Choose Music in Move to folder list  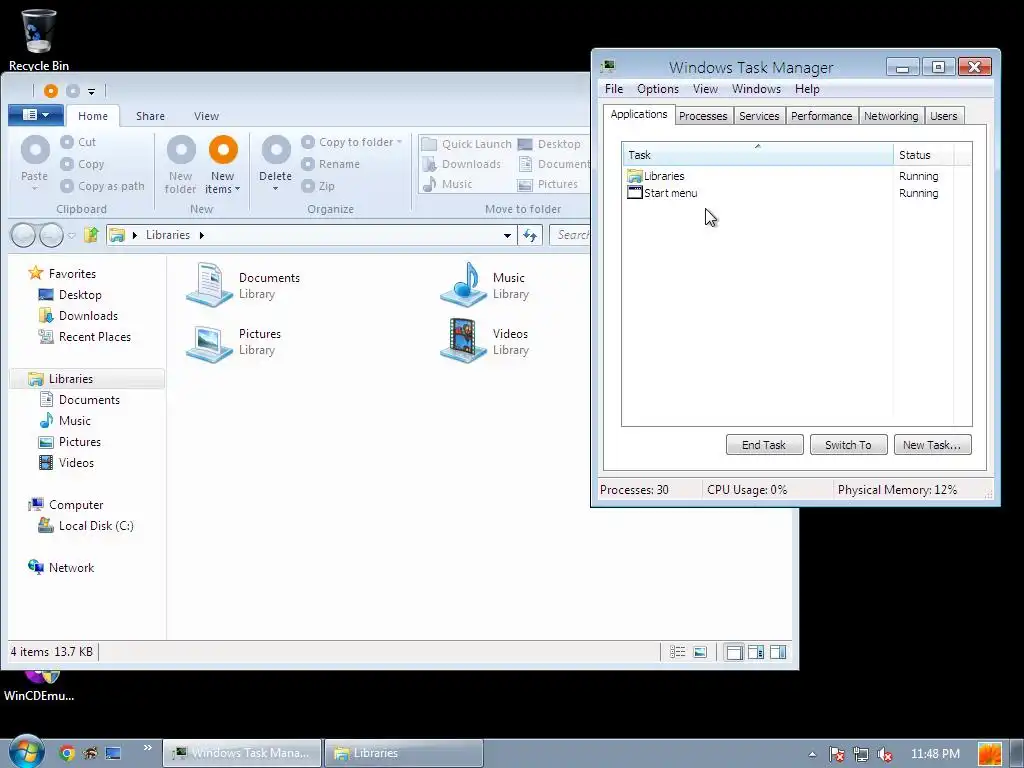[447, 184]
